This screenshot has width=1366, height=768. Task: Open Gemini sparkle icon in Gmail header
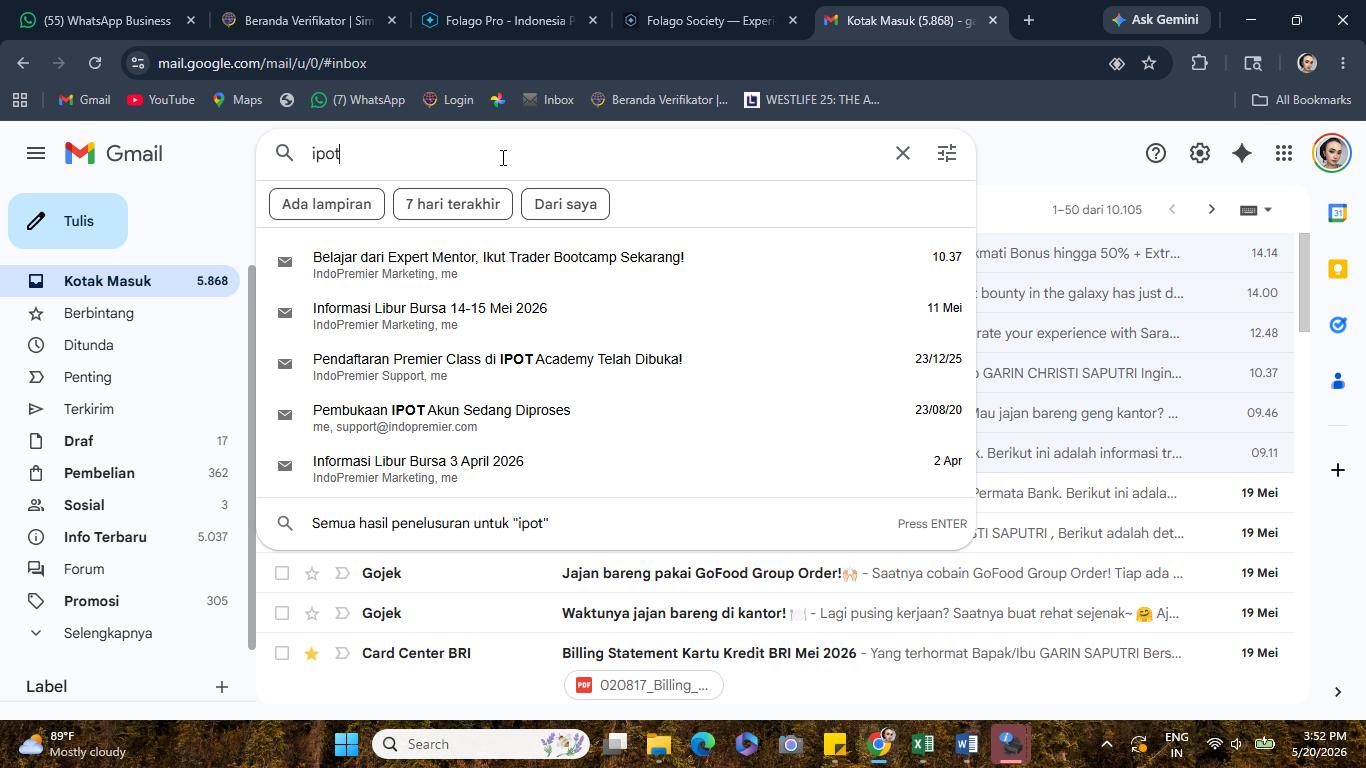1241,153
